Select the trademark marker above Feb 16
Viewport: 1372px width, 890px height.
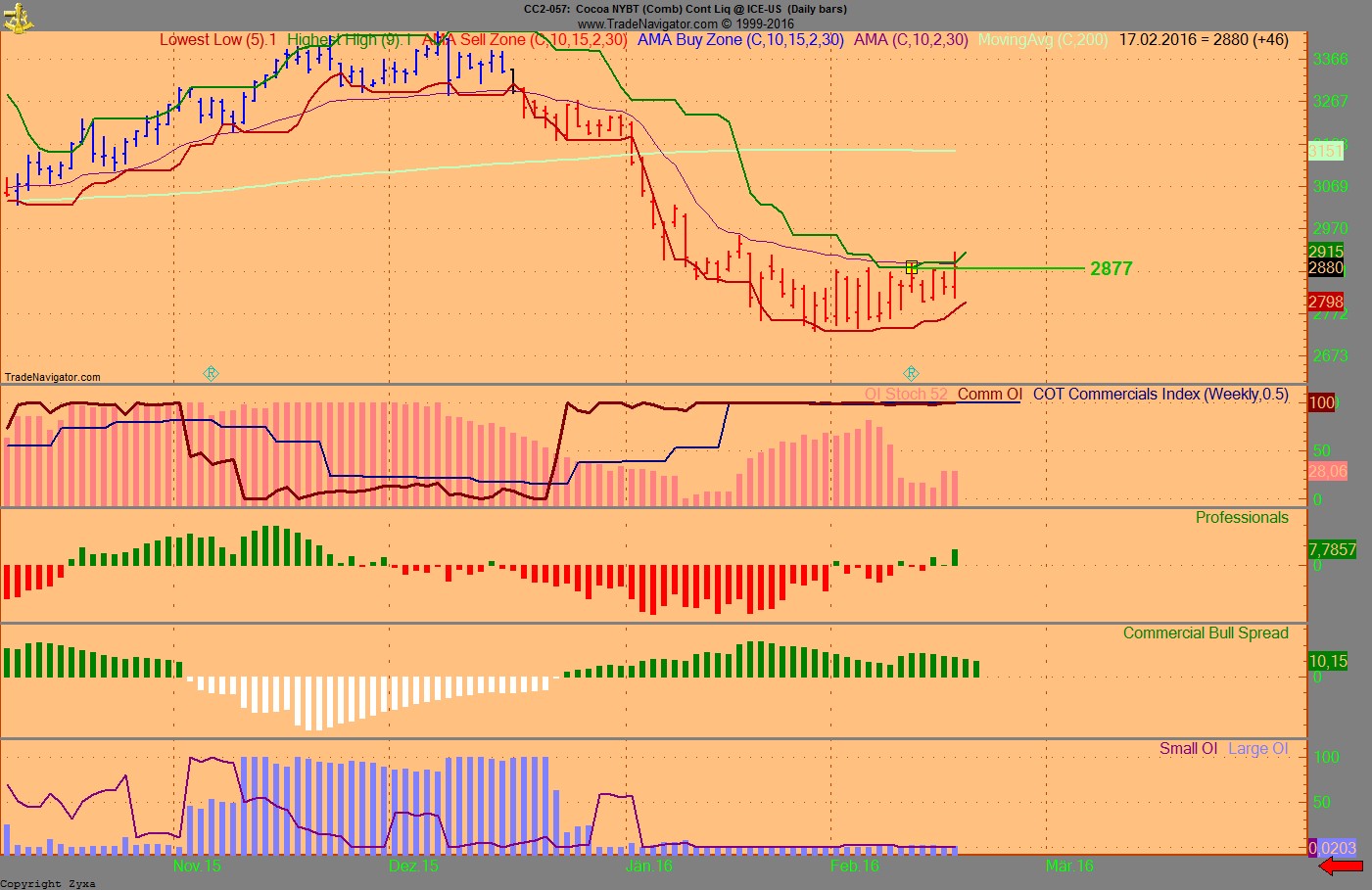[911, 373]
